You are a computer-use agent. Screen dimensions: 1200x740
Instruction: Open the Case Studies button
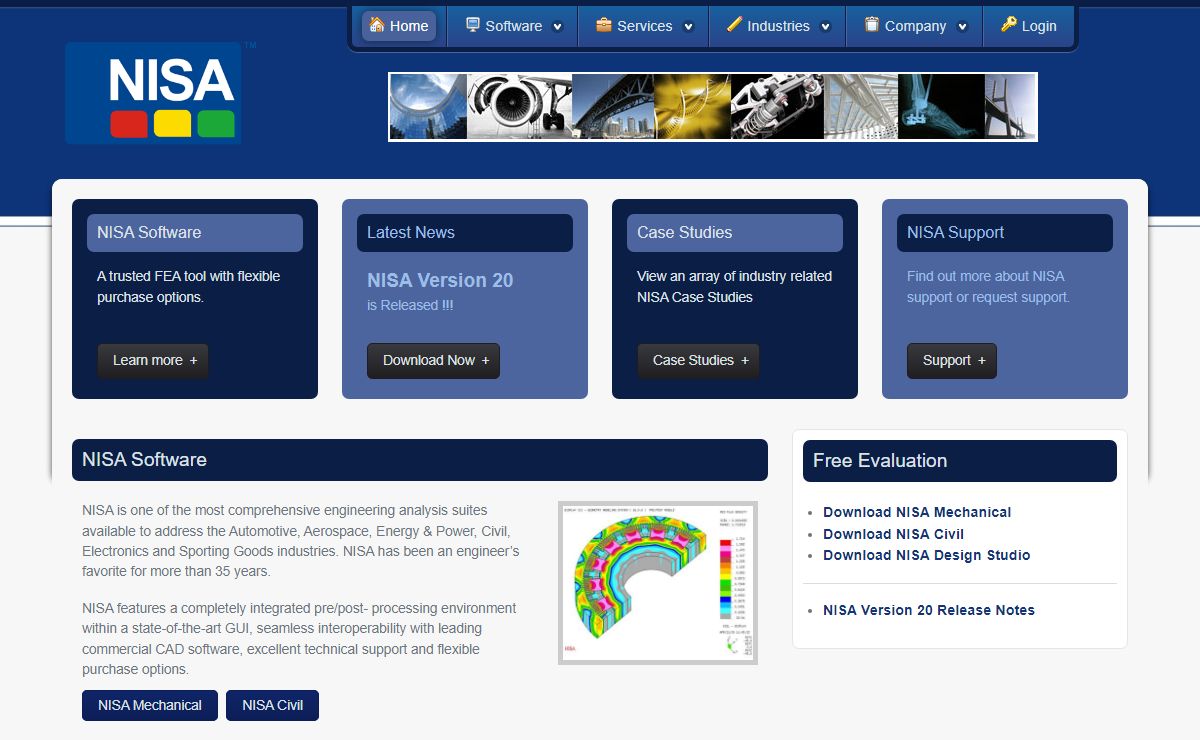pos(699,361)
